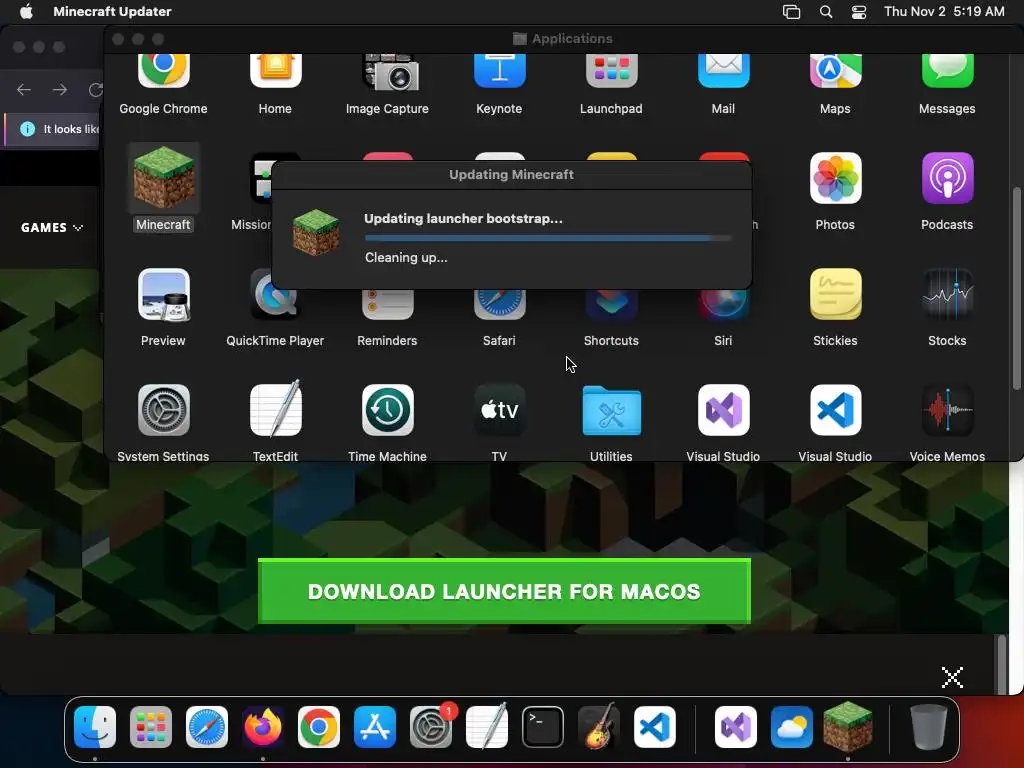Click the date and time in menu bar
The image size is (1024, 768).
[x=944, y=11]
